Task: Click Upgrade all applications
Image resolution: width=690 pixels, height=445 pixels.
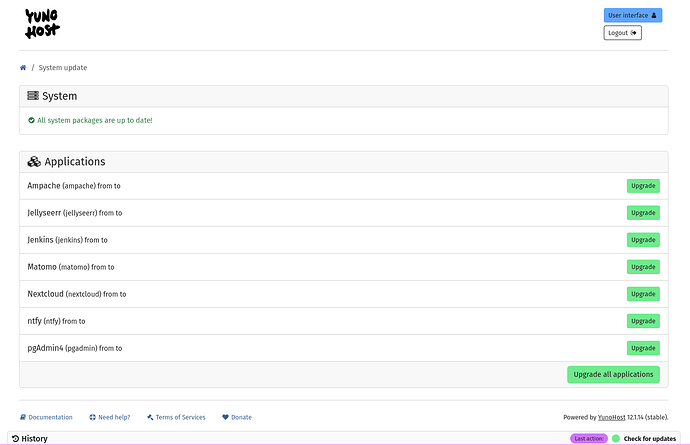Action: point(613,374)
